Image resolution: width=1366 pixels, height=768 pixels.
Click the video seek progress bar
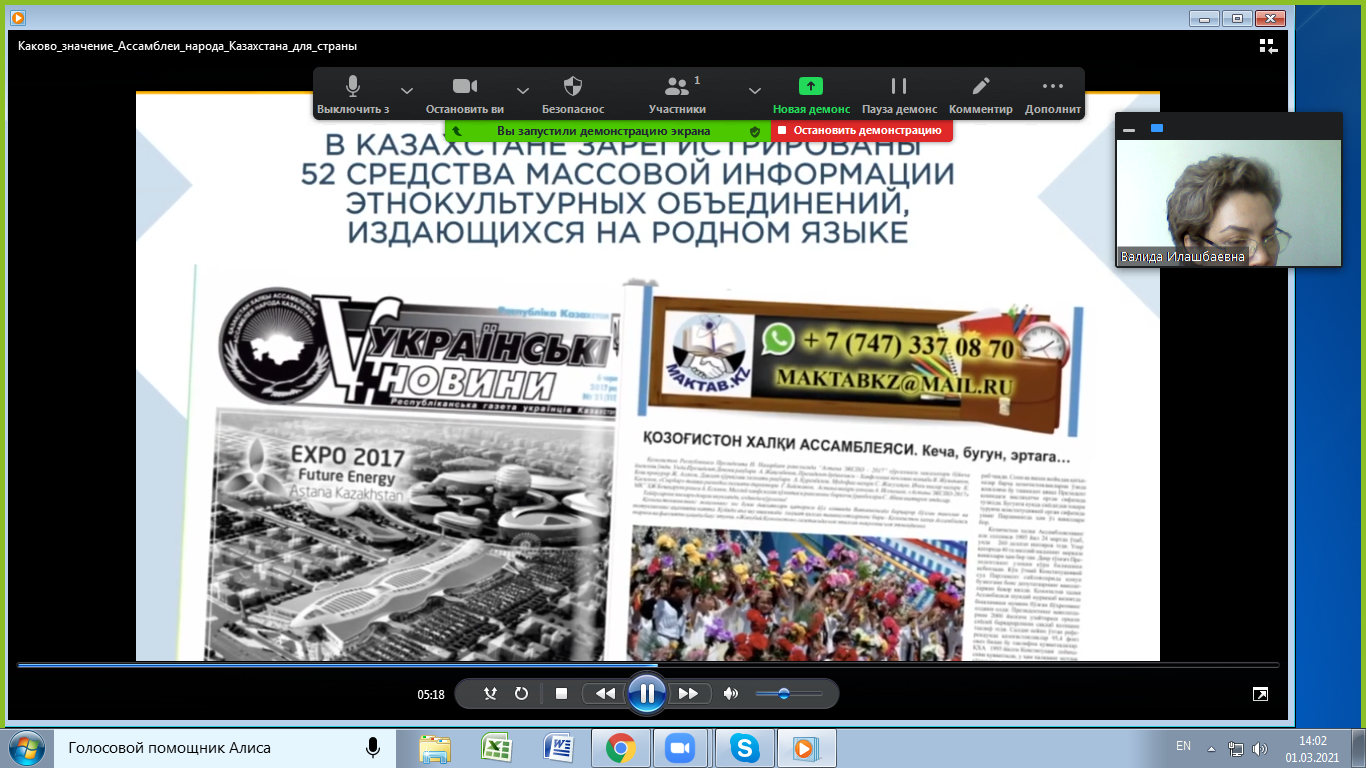(x=648, y=665)
